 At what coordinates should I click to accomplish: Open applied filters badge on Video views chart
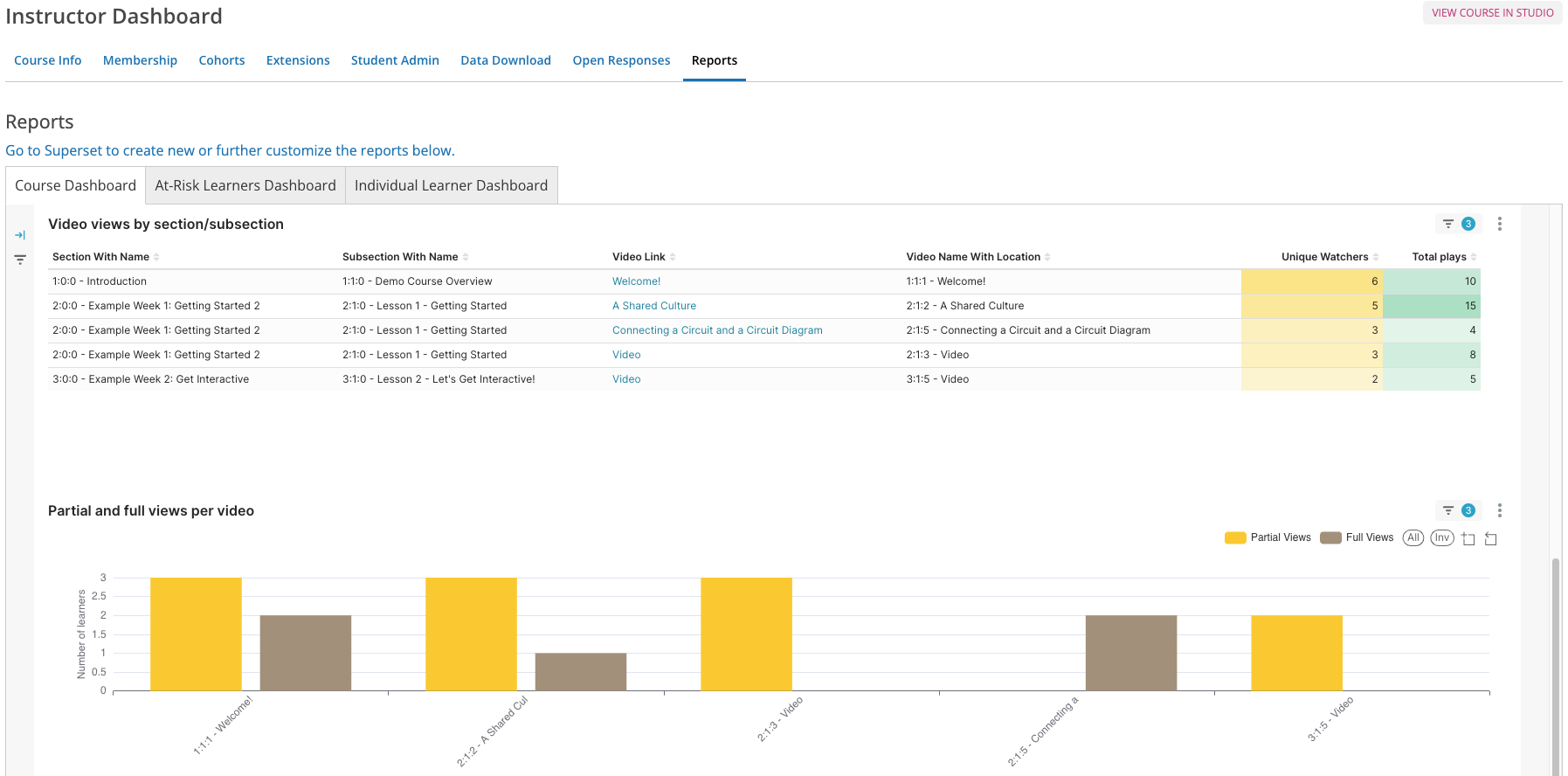point(1459,224)
